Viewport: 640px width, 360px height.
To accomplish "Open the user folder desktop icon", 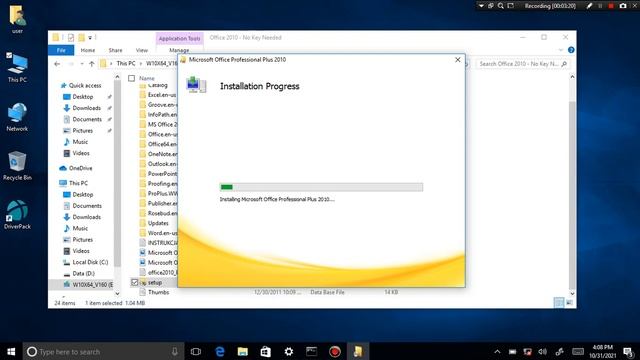I will point(17,18).
